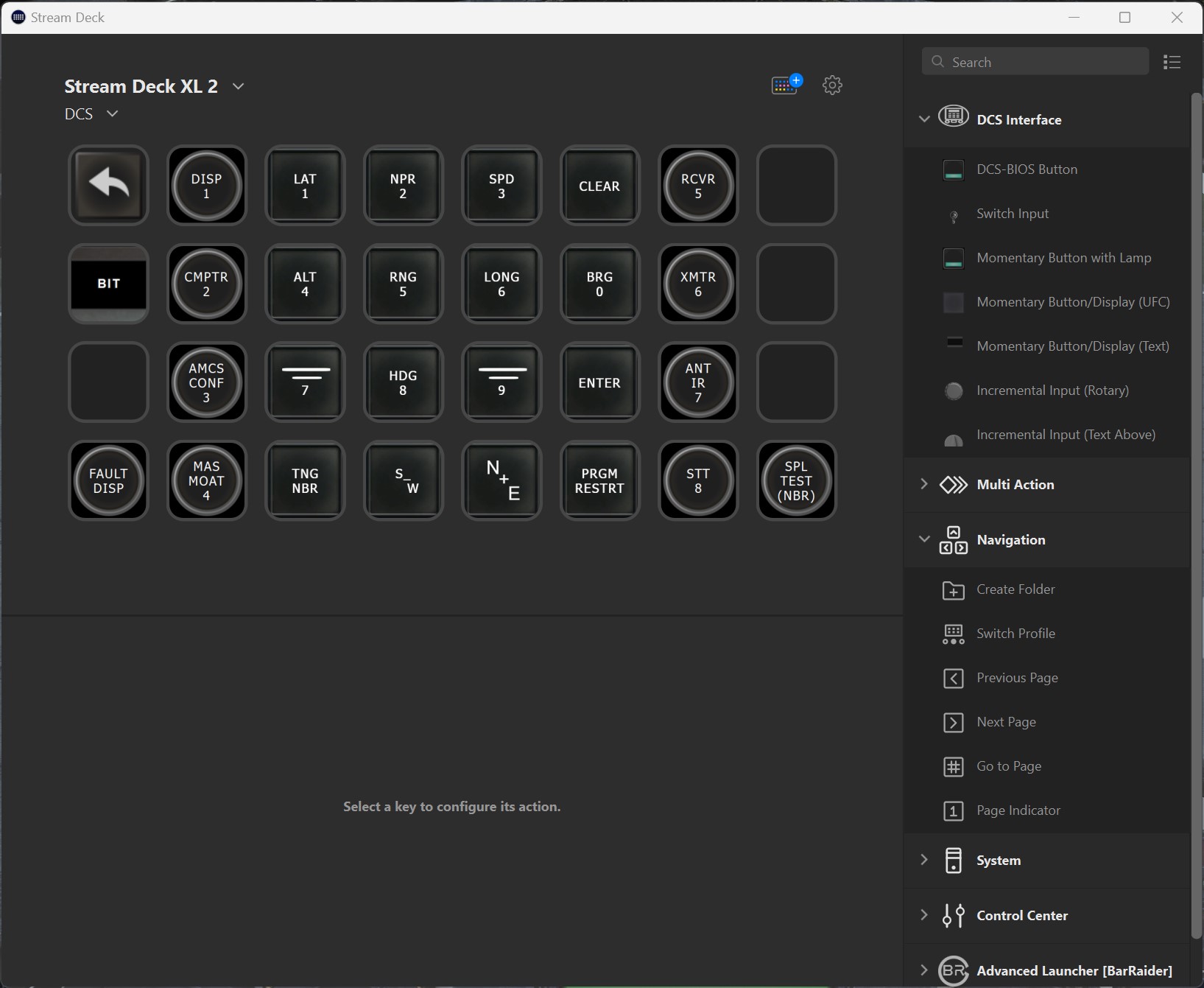Image resolution: width=1204 pixels, height=988 pixels.
Task: Select the Page Indicator action
Action: click(x=1018, y=810)
